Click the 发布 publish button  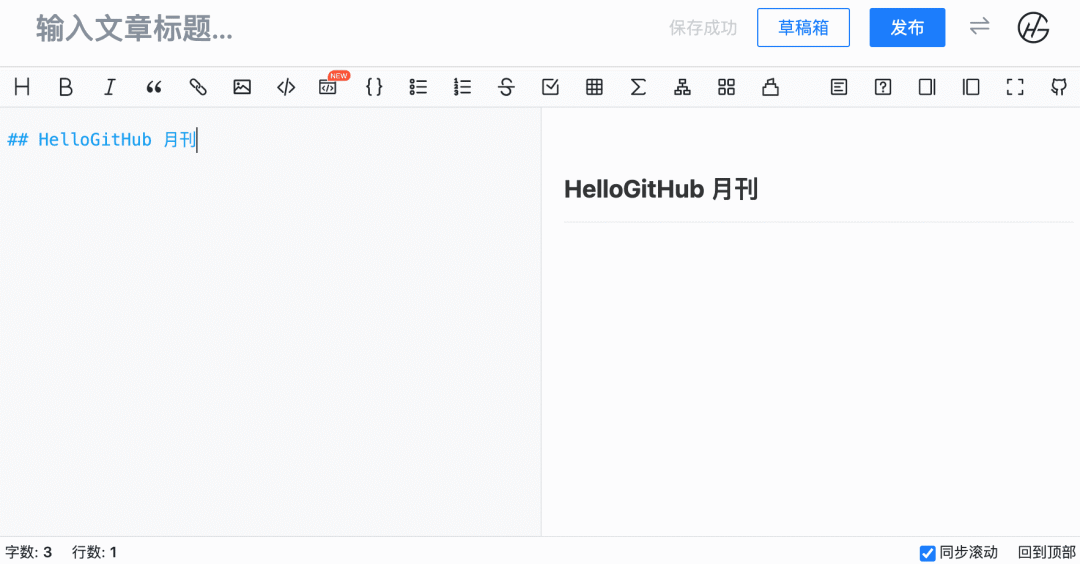(x=907, y=28)
